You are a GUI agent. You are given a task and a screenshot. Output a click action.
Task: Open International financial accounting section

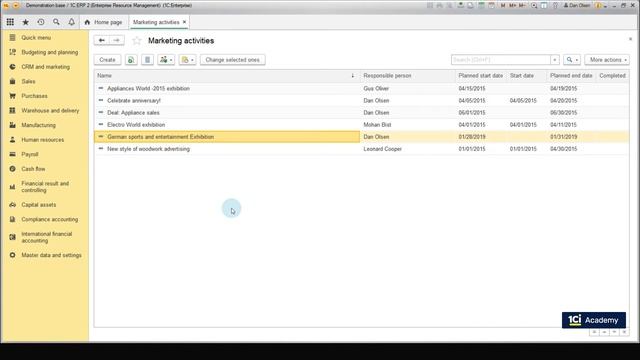(47, 237)
